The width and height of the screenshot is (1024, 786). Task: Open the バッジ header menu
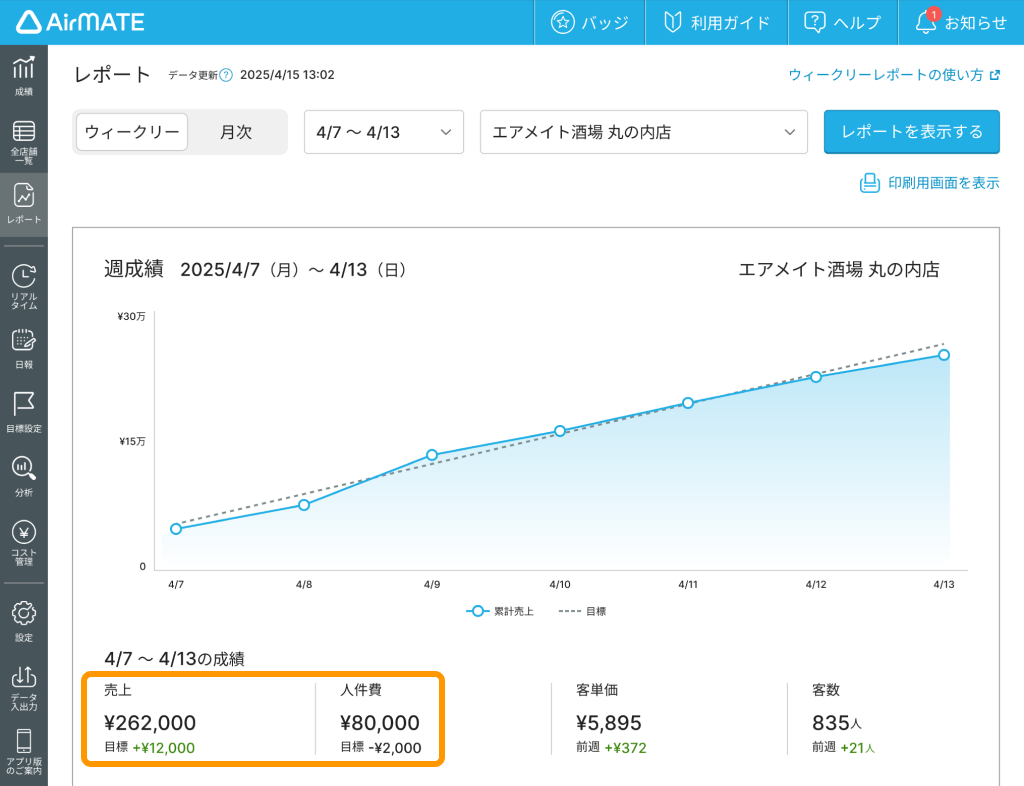point(590,22)
